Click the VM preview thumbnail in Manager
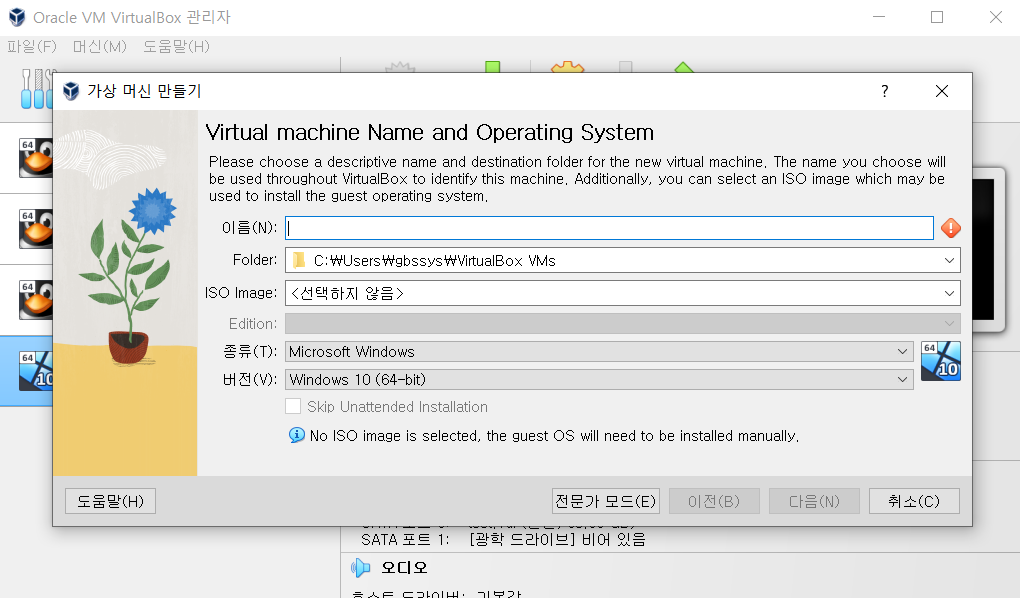Image resolution: width=1020 pixels, height=598 pixels. (989, 250)
